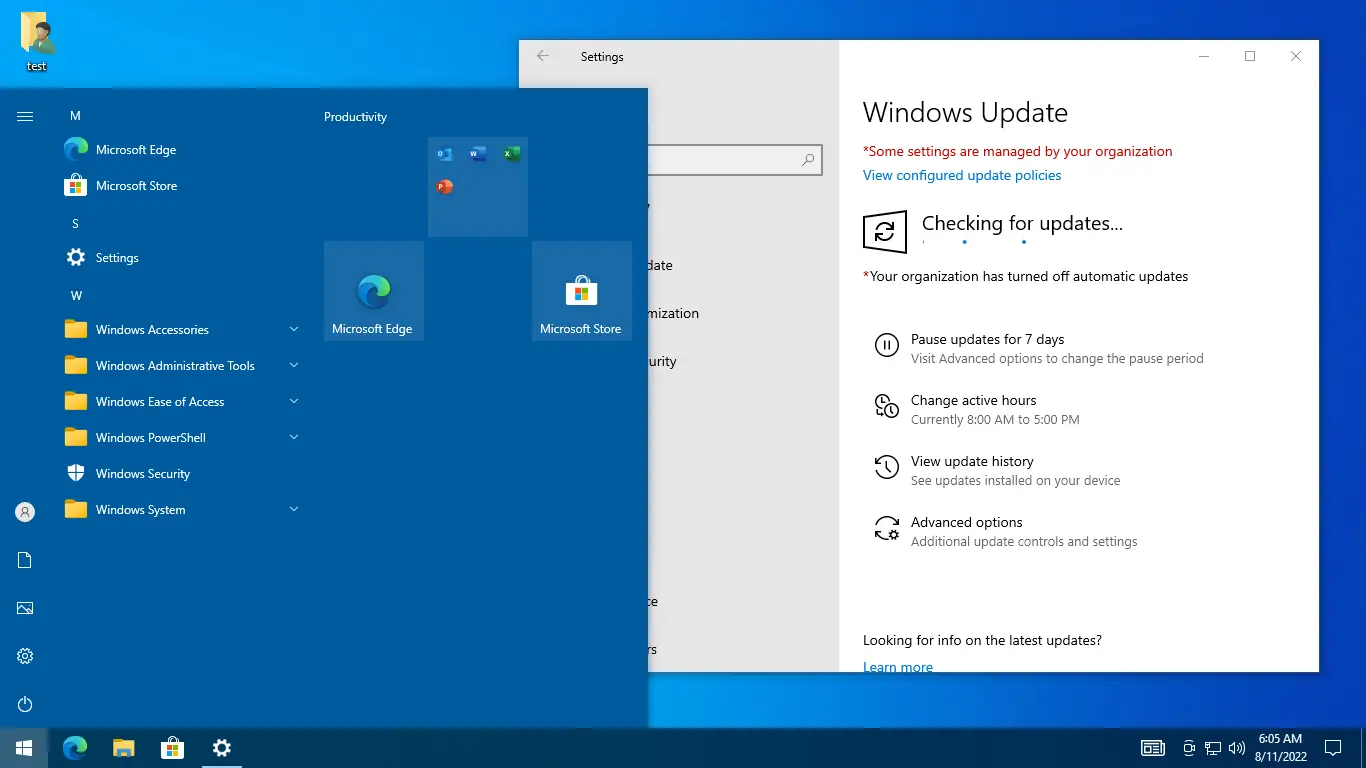Open File Explorer from the taskbar

(123, 748)
